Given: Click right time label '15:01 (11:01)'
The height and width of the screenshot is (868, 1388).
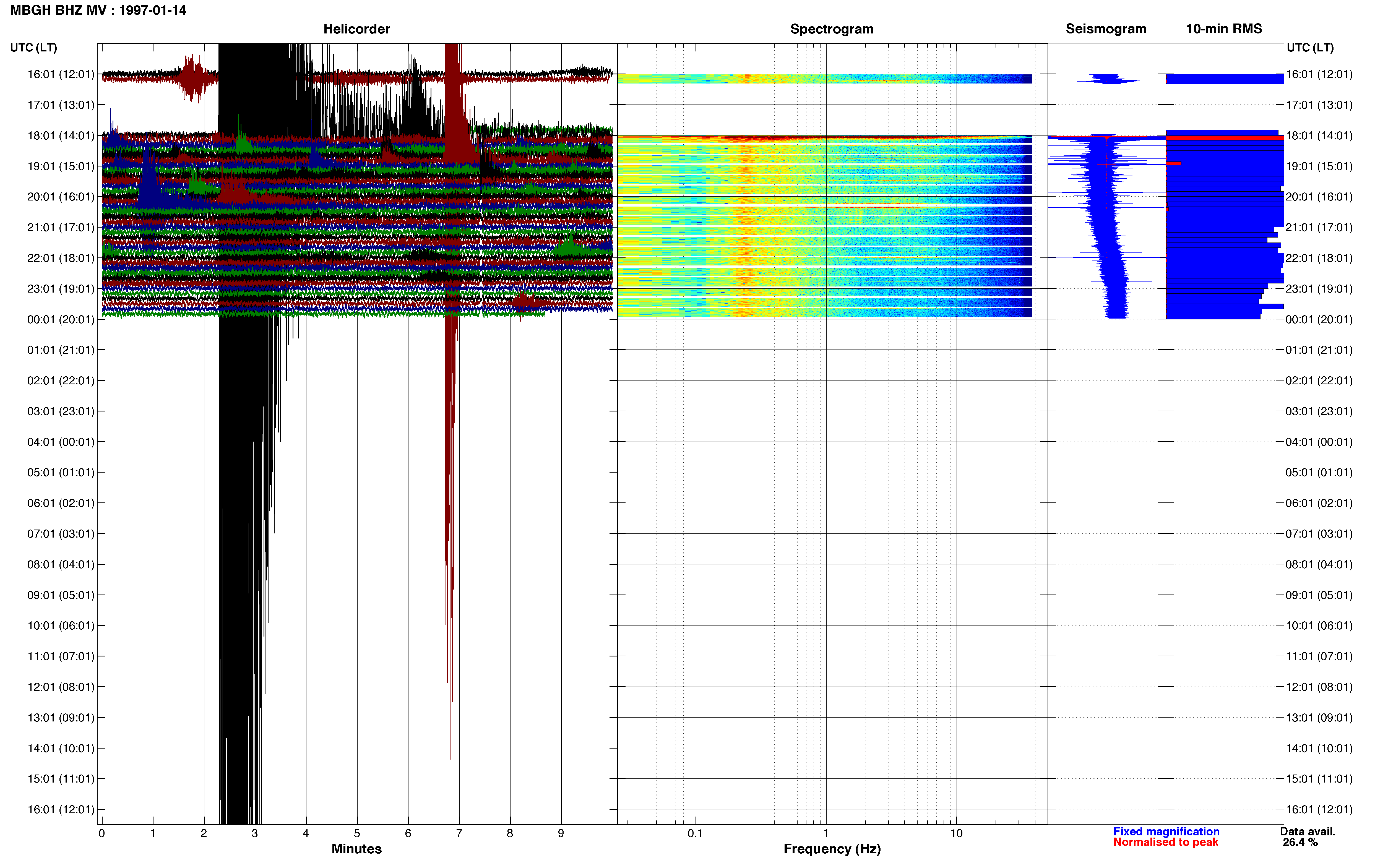Looking at the screenshot, I should click(1319, 779).
